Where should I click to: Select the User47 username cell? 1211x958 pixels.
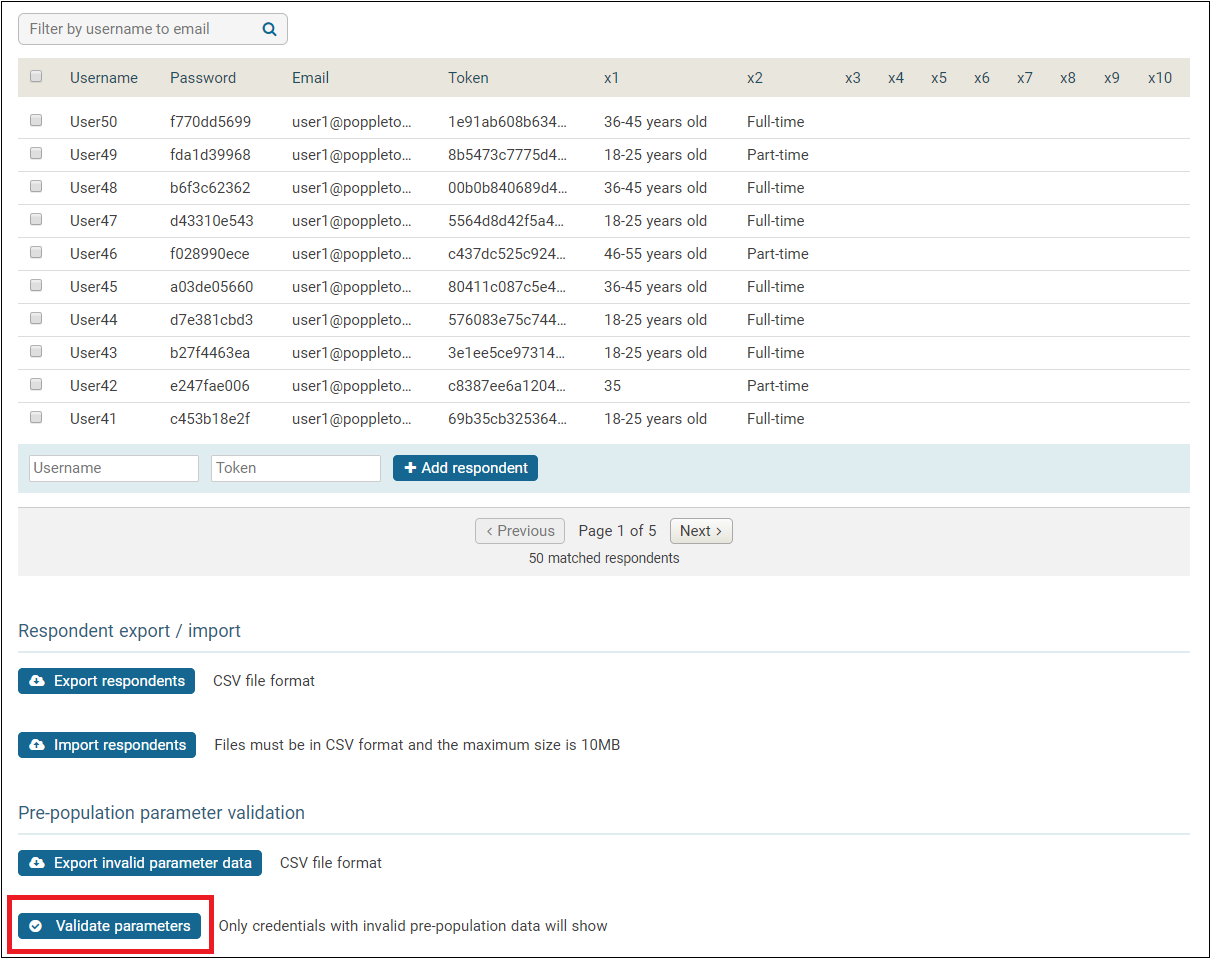pyautogui.click(x=93, y=221)
